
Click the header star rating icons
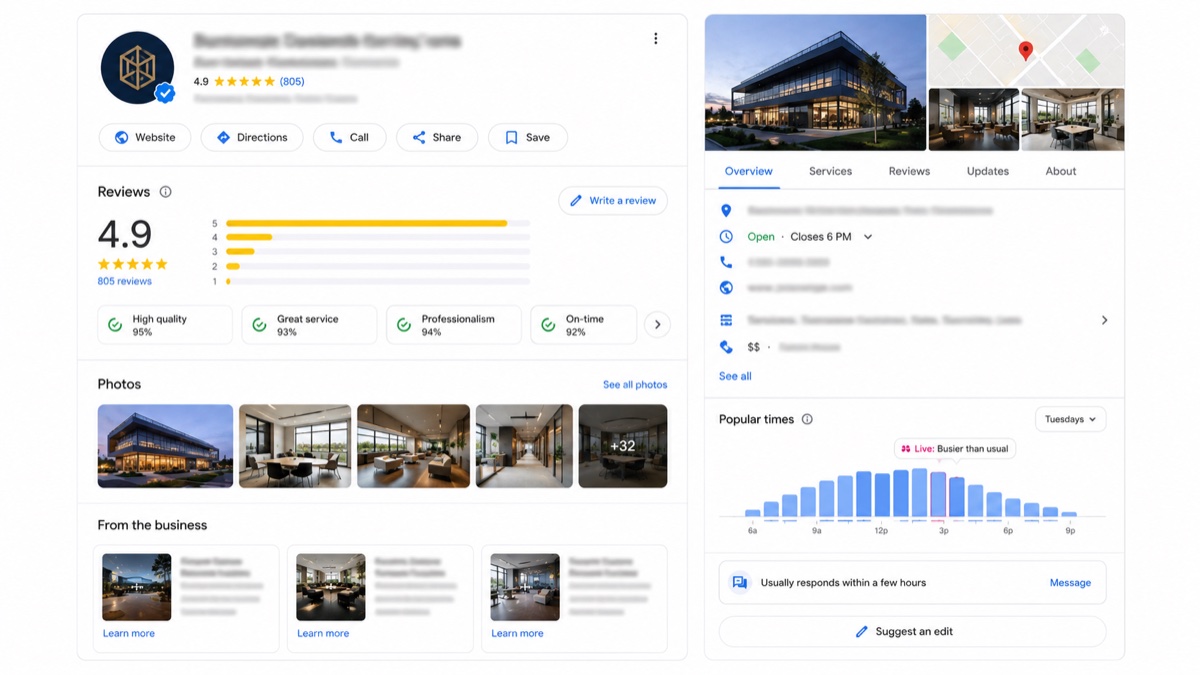(244, 82)
